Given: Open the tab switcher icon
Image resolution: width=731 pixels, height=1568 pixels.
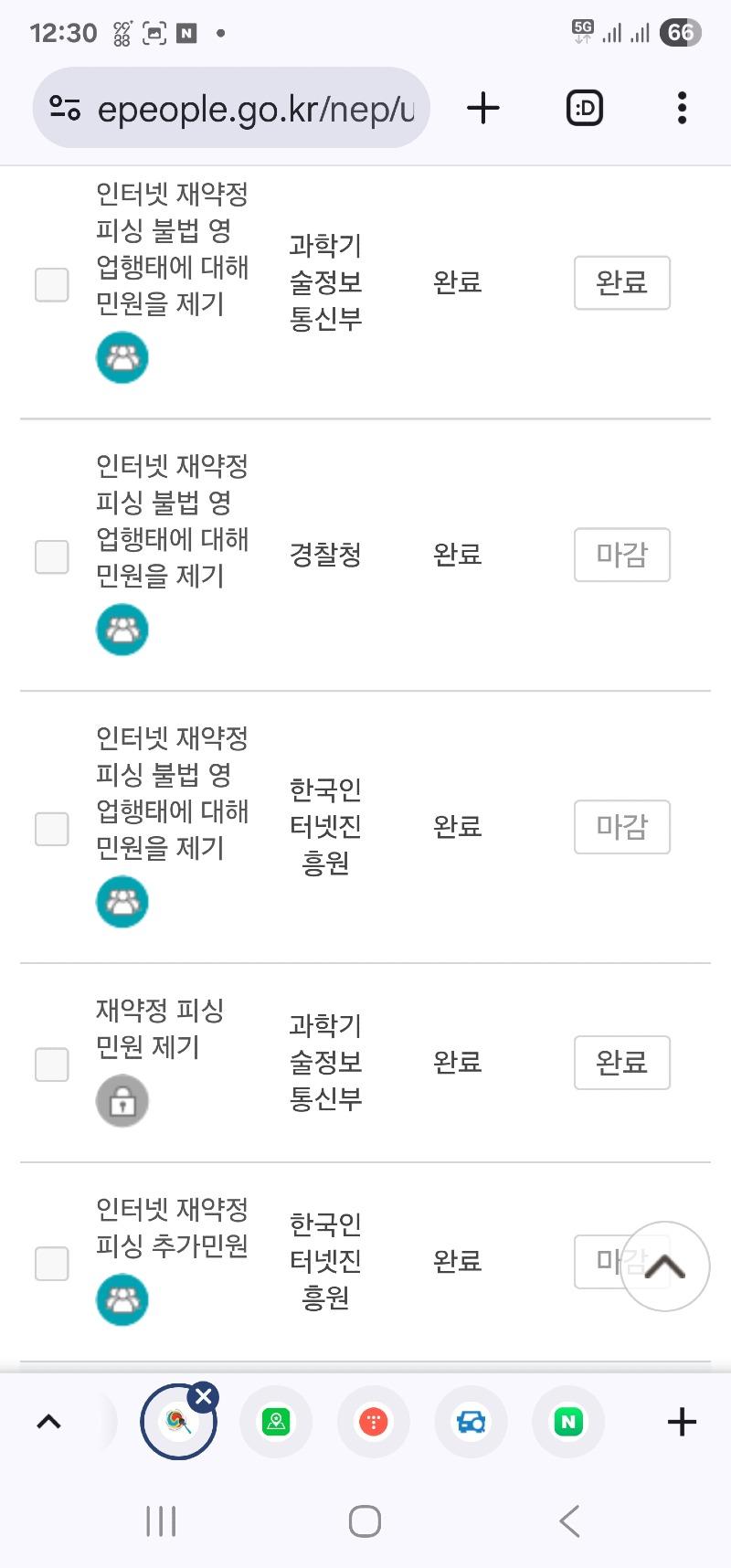Looking at the screenshot, I should [x=585, y=109].
